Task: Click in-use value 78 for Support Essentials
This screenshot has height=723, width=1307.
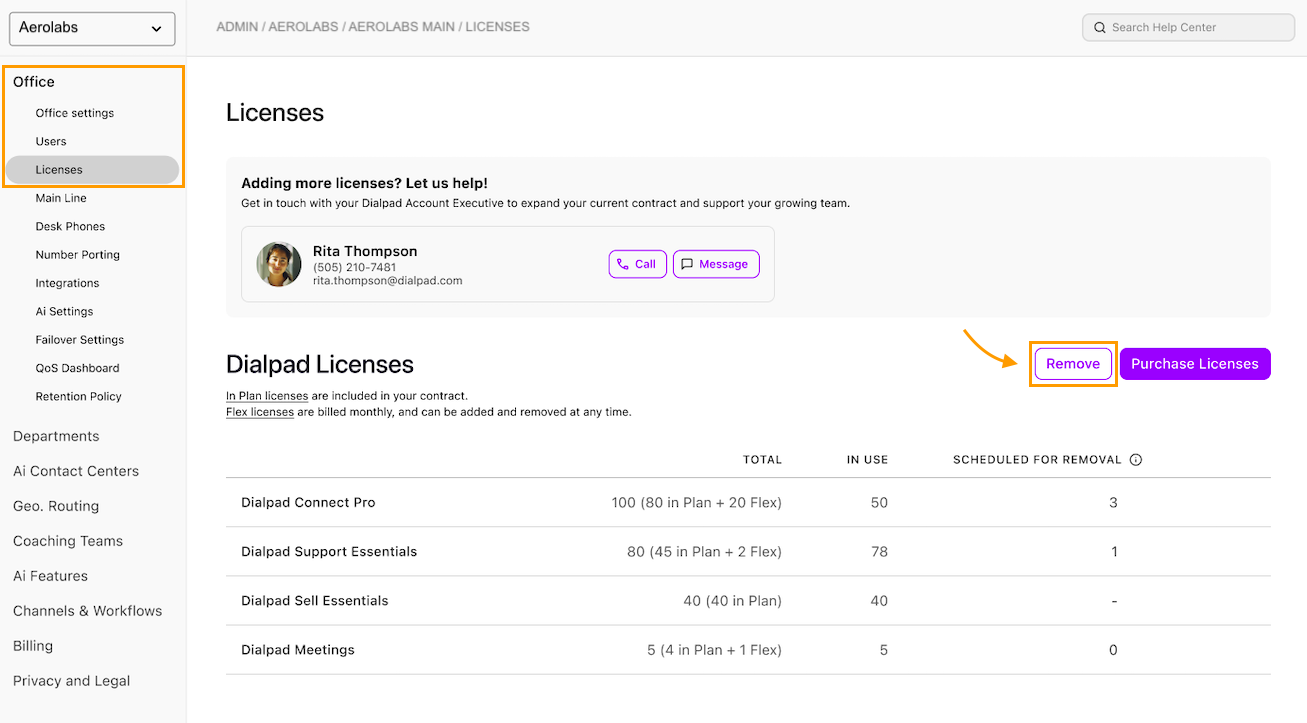Action: 879,552
